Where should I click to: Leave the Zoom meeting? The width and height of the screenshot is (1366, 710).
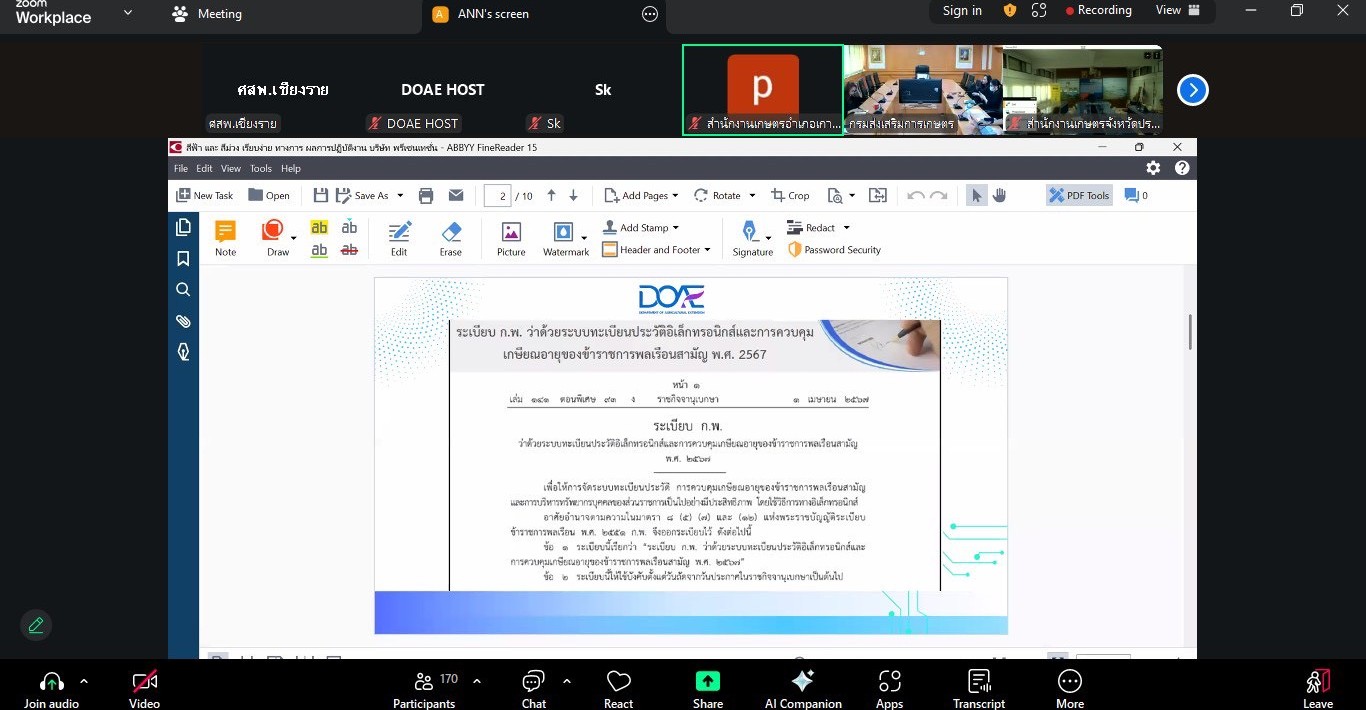click(1317, 688)
